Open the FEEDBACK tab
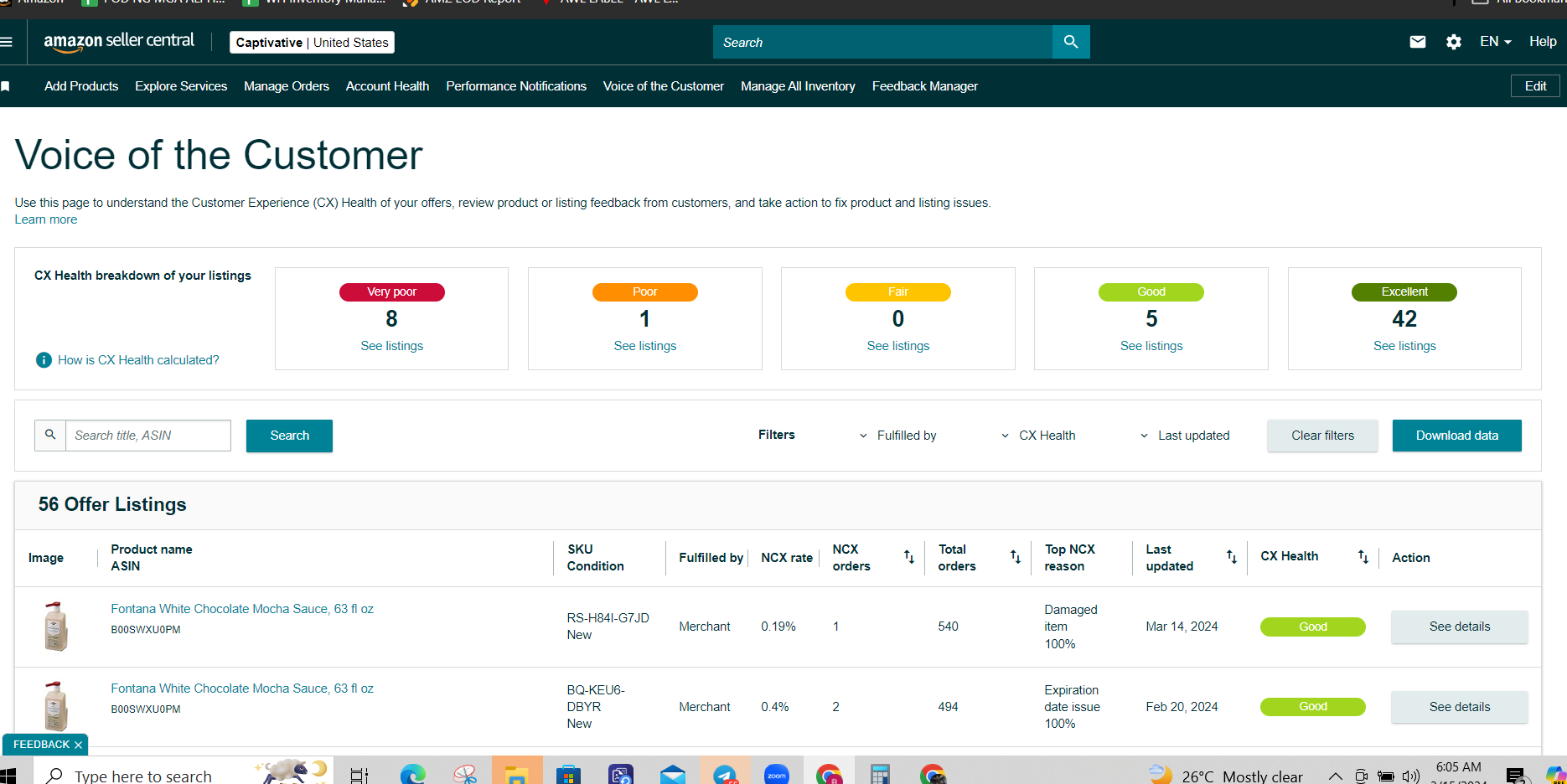Screen dimensions: 1567x784 coord(41,745)
